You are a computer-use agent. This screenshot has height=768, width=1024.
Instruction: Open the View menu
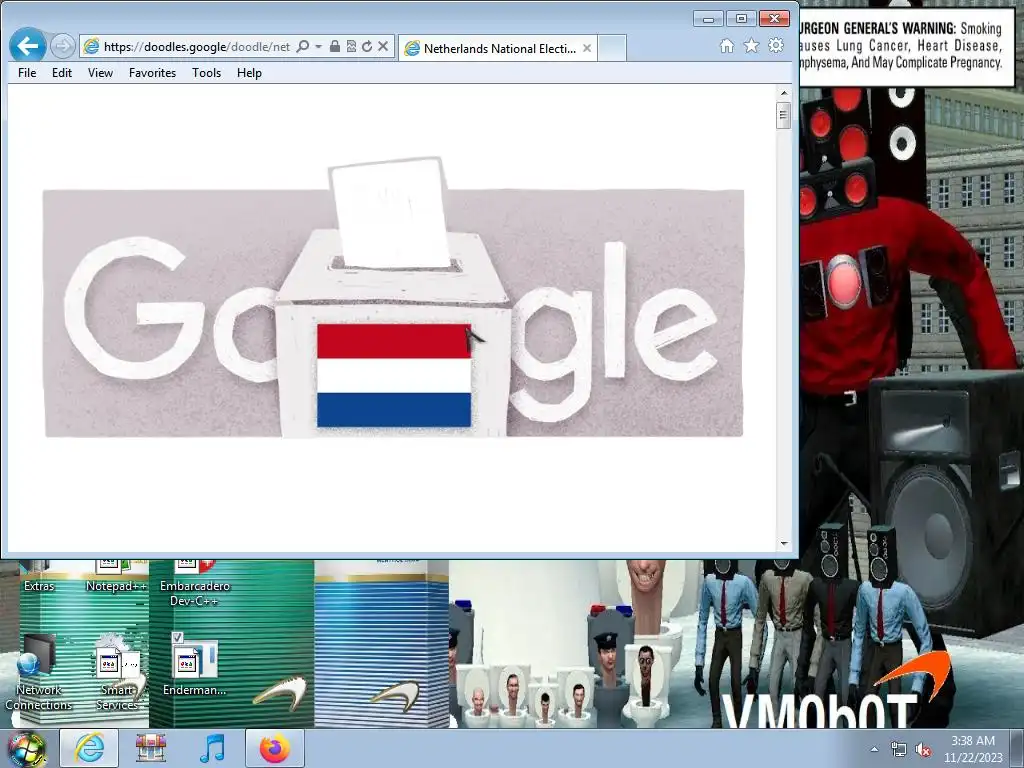pos(101,73)
